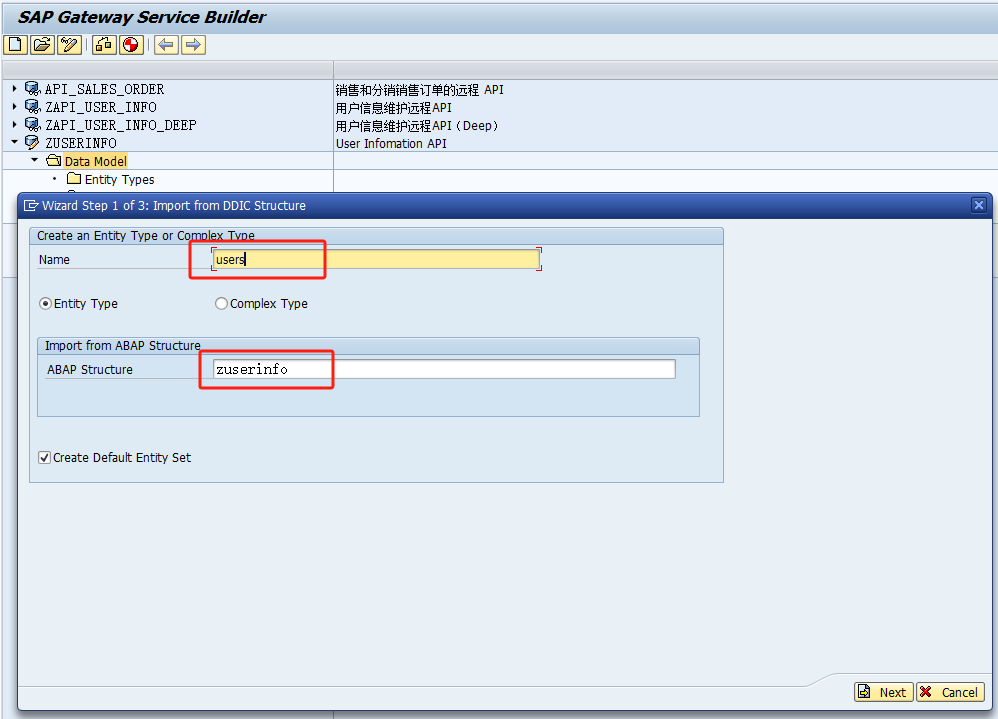Expand the API_SALES_ORDER project node
Image resolution: width=998 pixels, height=719 pixels.
click(x=13, y=89)
